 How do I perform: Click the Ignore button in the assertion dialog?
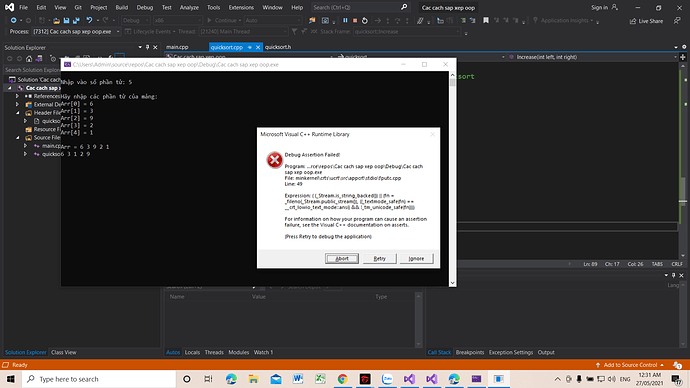[x=416, y=259]
